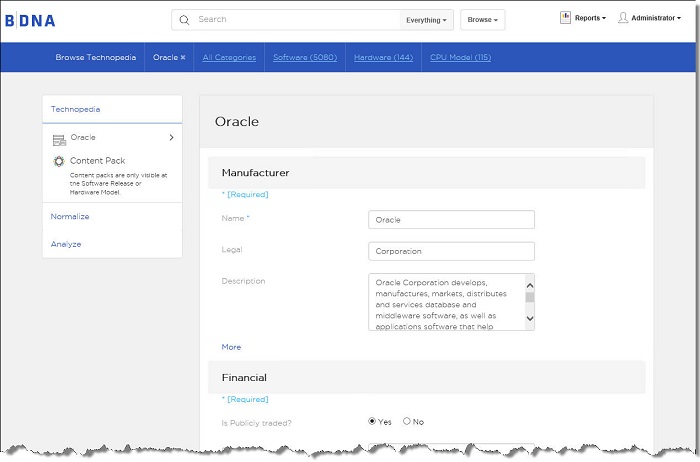Click the Name field containing Oracle
The height and width of the screenshot is (462, 700).
coord(451,220)
